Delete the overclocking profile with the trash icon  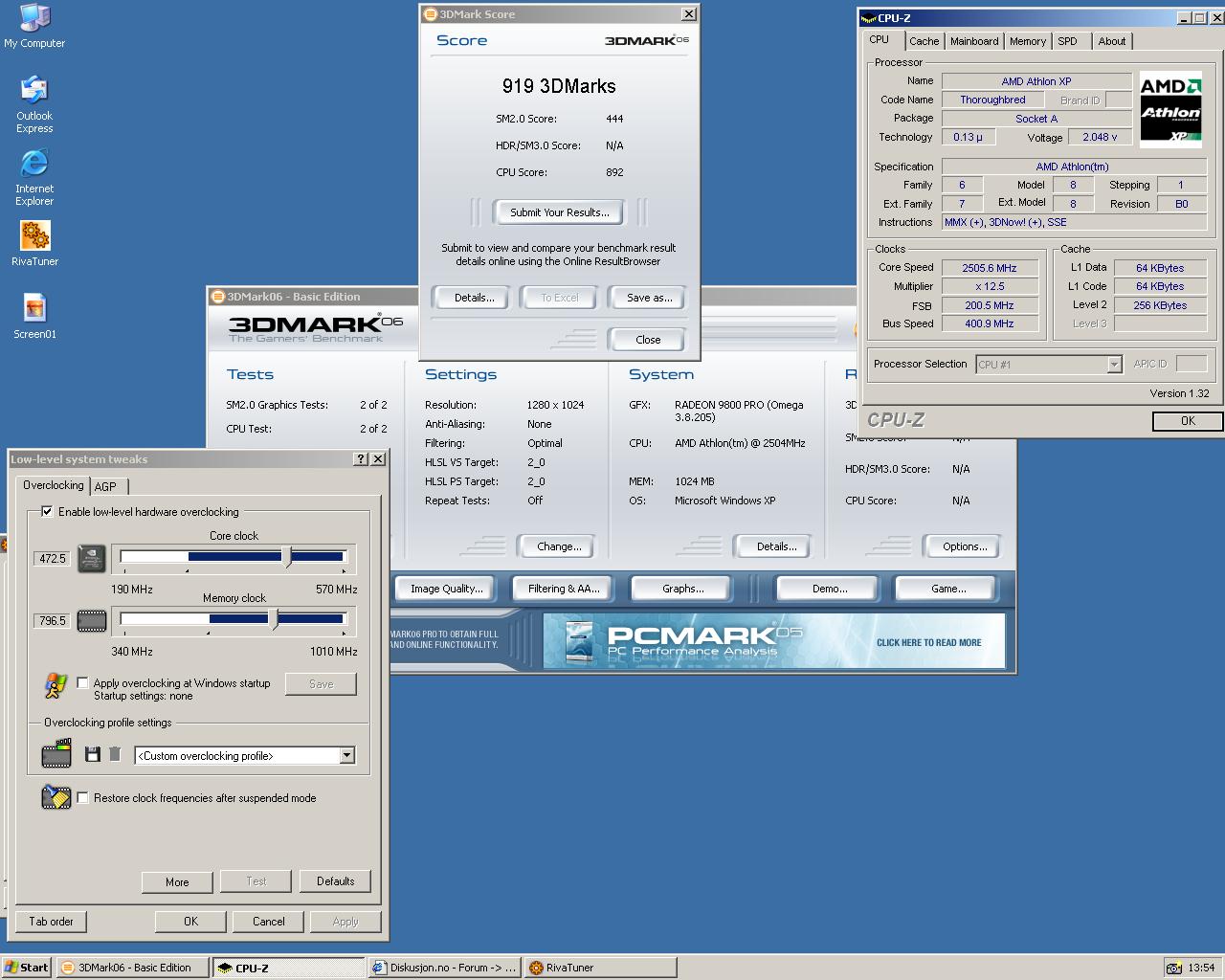[115, 754]
